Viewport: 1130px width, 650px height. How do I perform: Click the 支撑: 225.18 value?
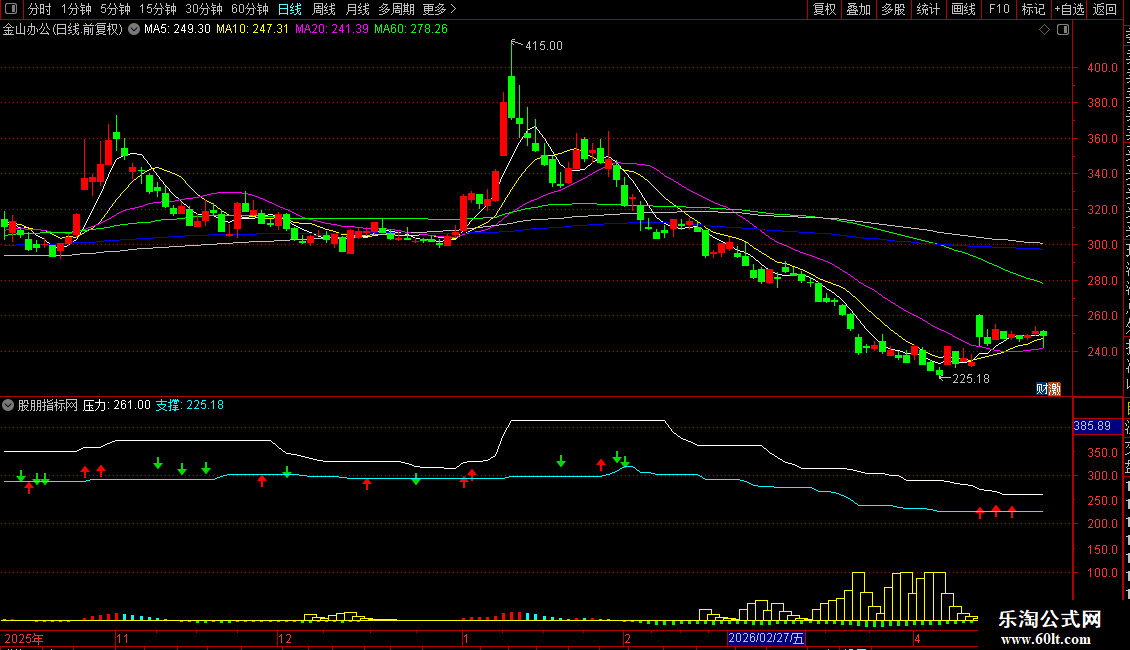(190, 405)
